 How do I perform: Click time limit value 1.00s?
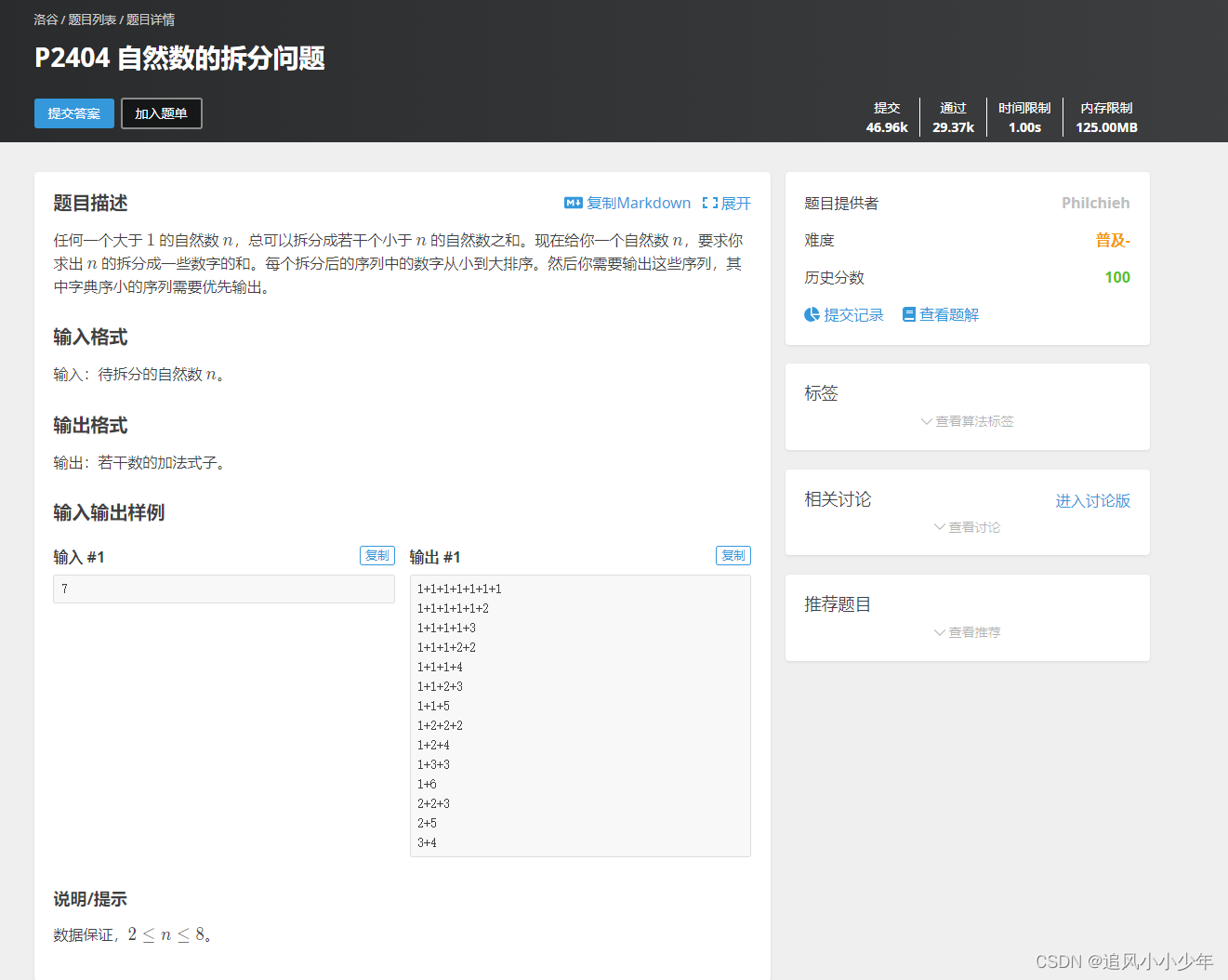(1025, 127)
